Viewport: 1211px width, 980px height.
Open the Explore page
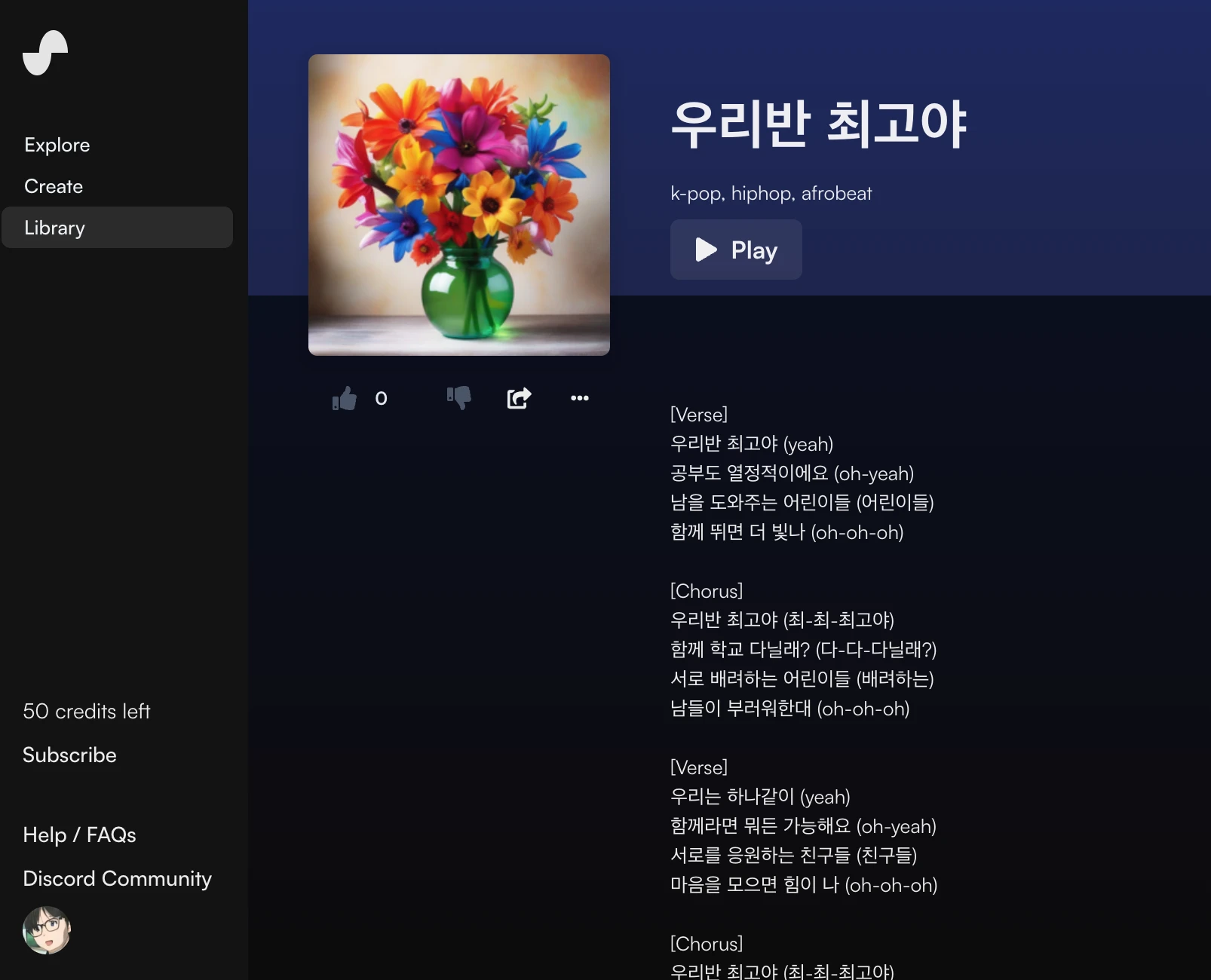pyautogui.click(x=57, y=145)
